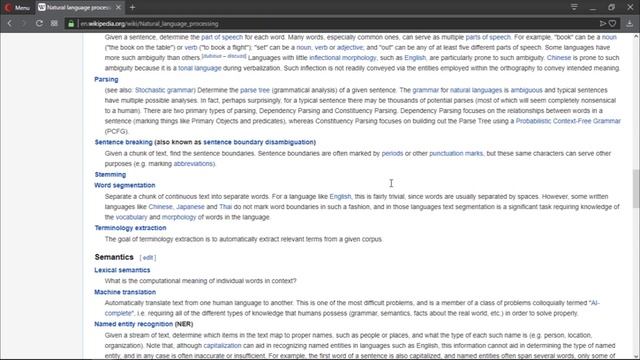Click the 'Terminology extraction' link

tap(130, 228)
